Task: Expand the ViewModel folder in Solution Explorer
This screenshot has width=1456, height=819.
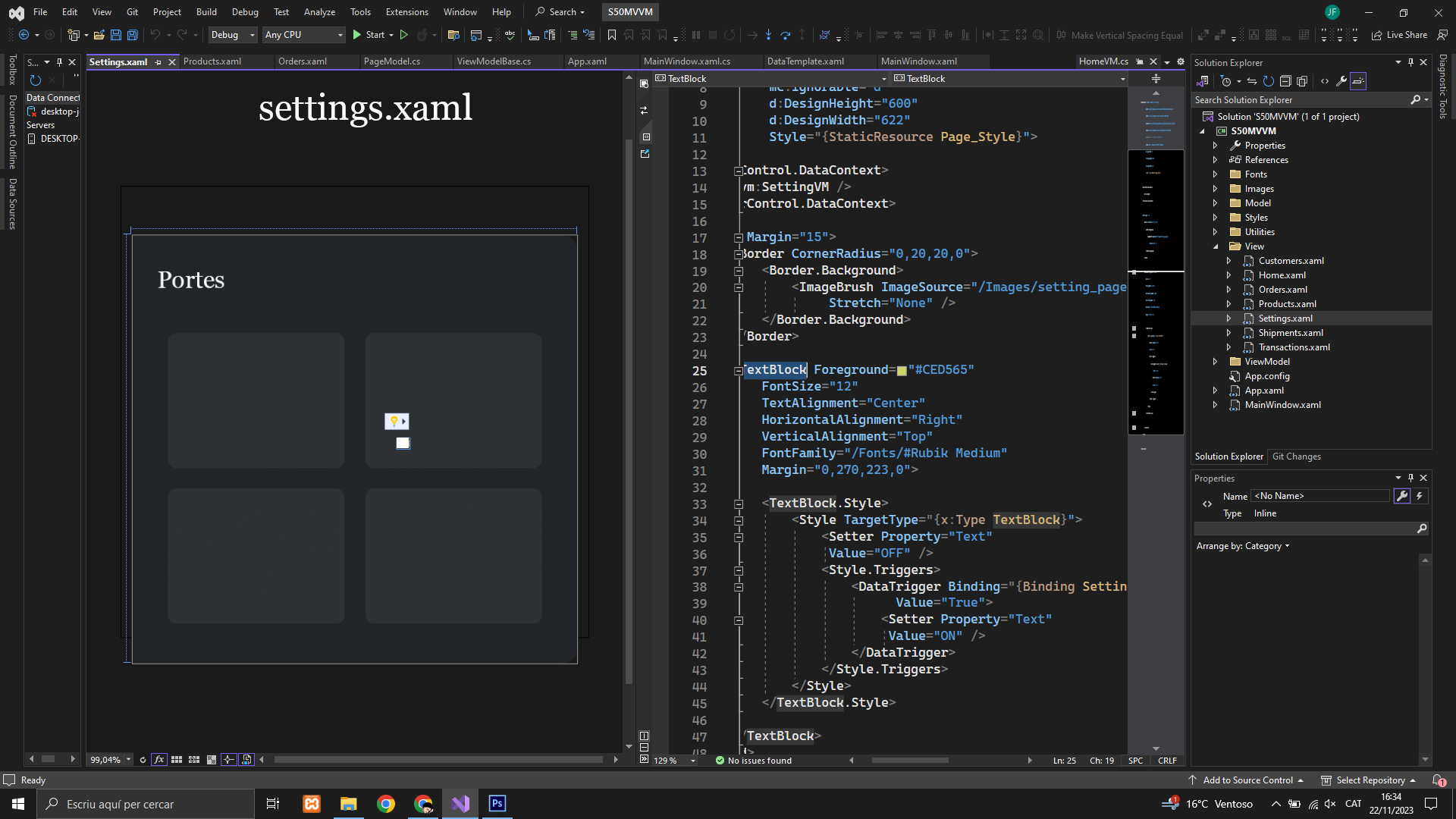Action: [1215, 362]
